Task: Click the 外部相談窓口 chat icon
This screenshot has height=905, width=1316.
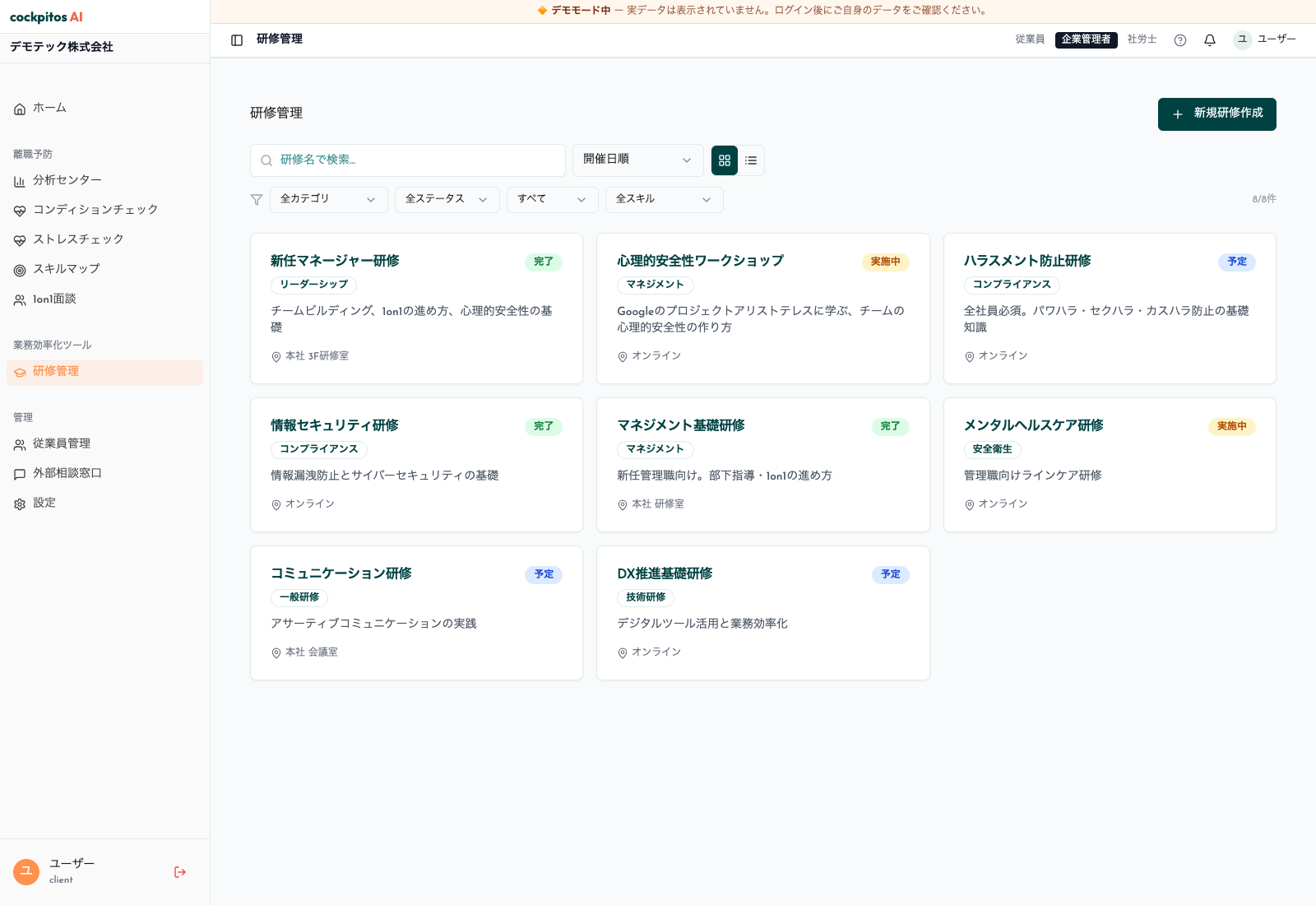Action: tap(20, 474)
